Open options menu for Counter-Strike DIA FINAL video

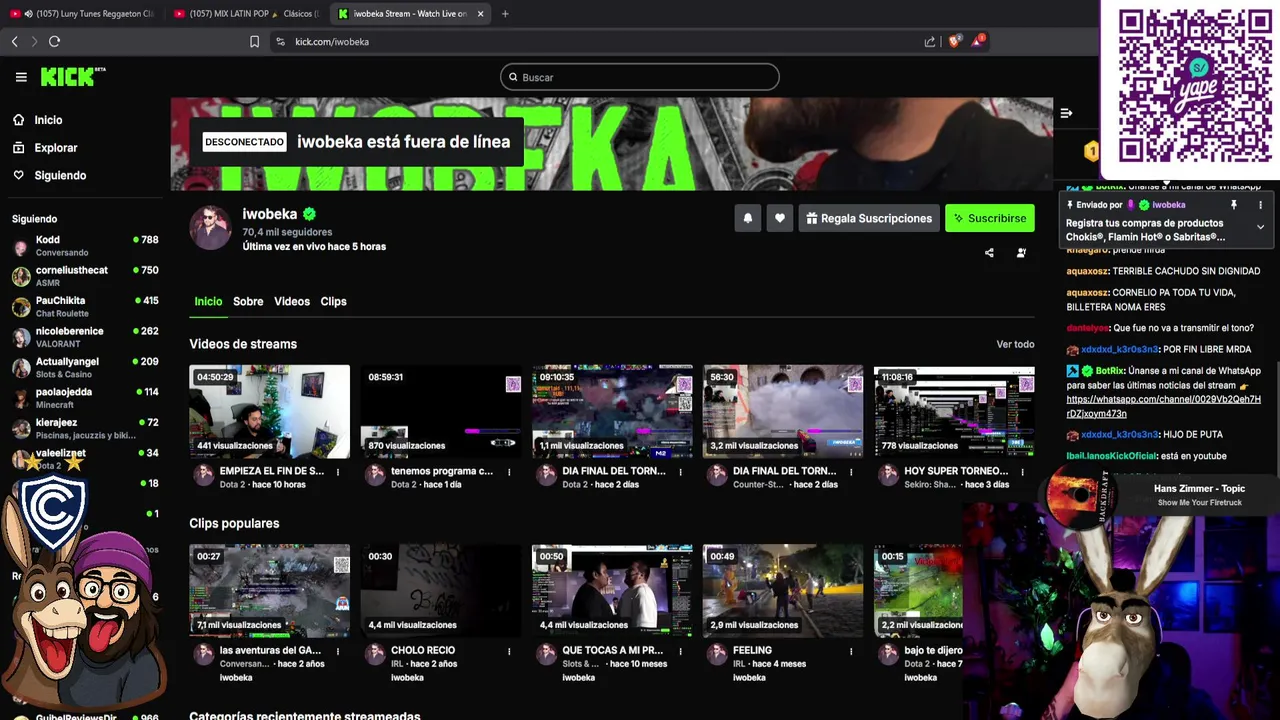pos(851,472)
